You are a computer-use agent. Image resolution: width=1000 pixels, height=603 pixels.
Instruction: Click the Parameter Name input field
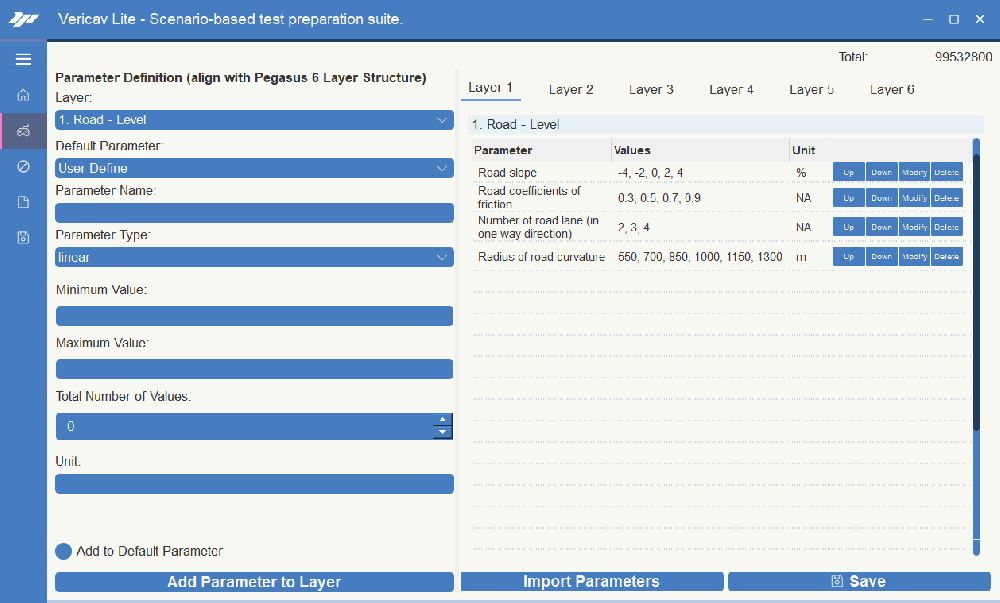pyautogui.click(x=254, y=213)
